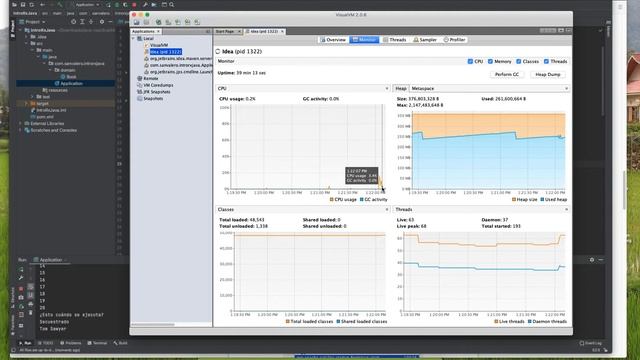Close the Applications panel tab

[x=158, y=31]
